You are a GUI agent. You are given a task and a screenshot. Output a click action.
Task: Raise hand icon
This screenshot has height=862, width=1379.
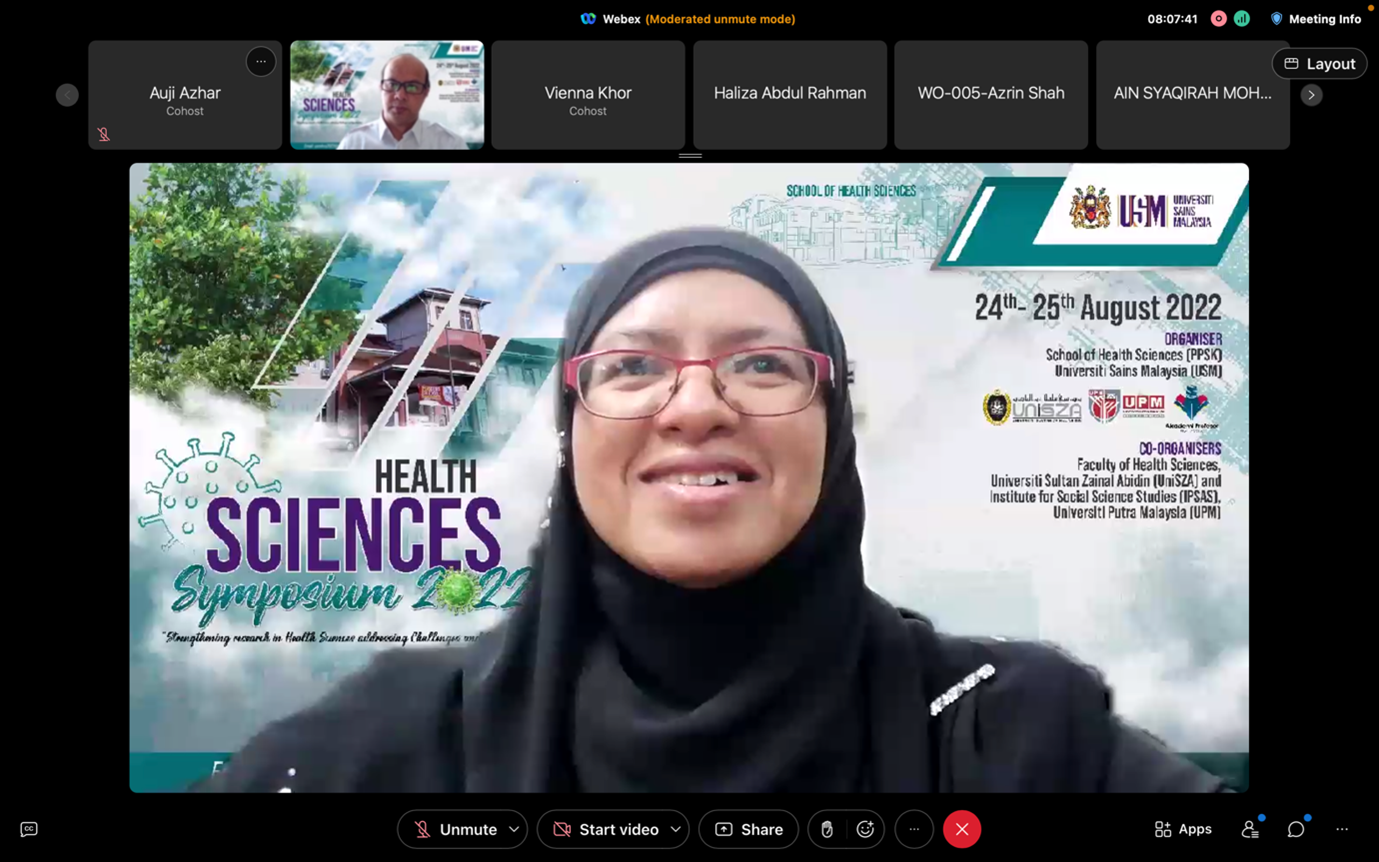(x=827, y=829)
